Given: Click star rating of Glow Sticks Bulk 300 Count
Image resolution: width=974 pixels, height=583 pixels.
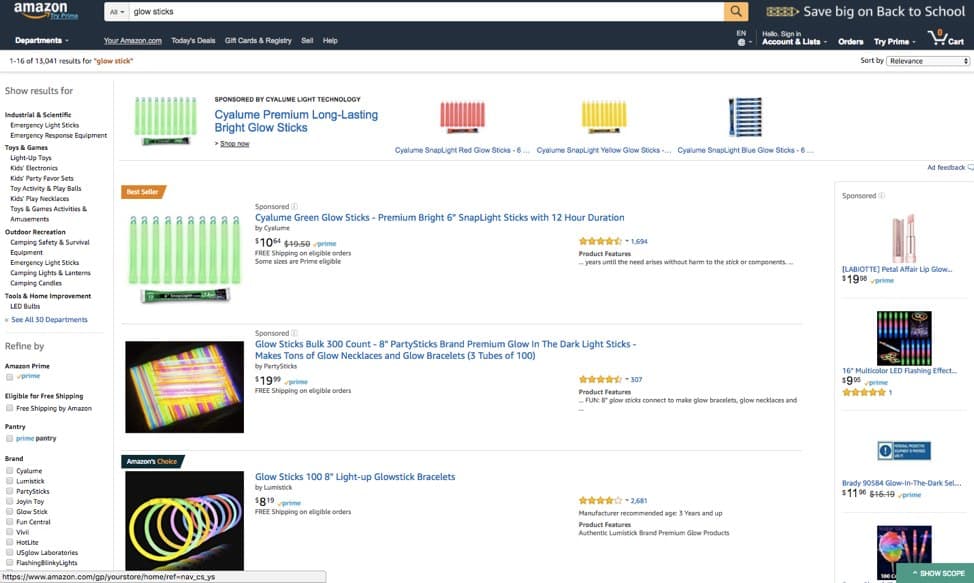Looking at the screenshot, I should tap(600, 379).
